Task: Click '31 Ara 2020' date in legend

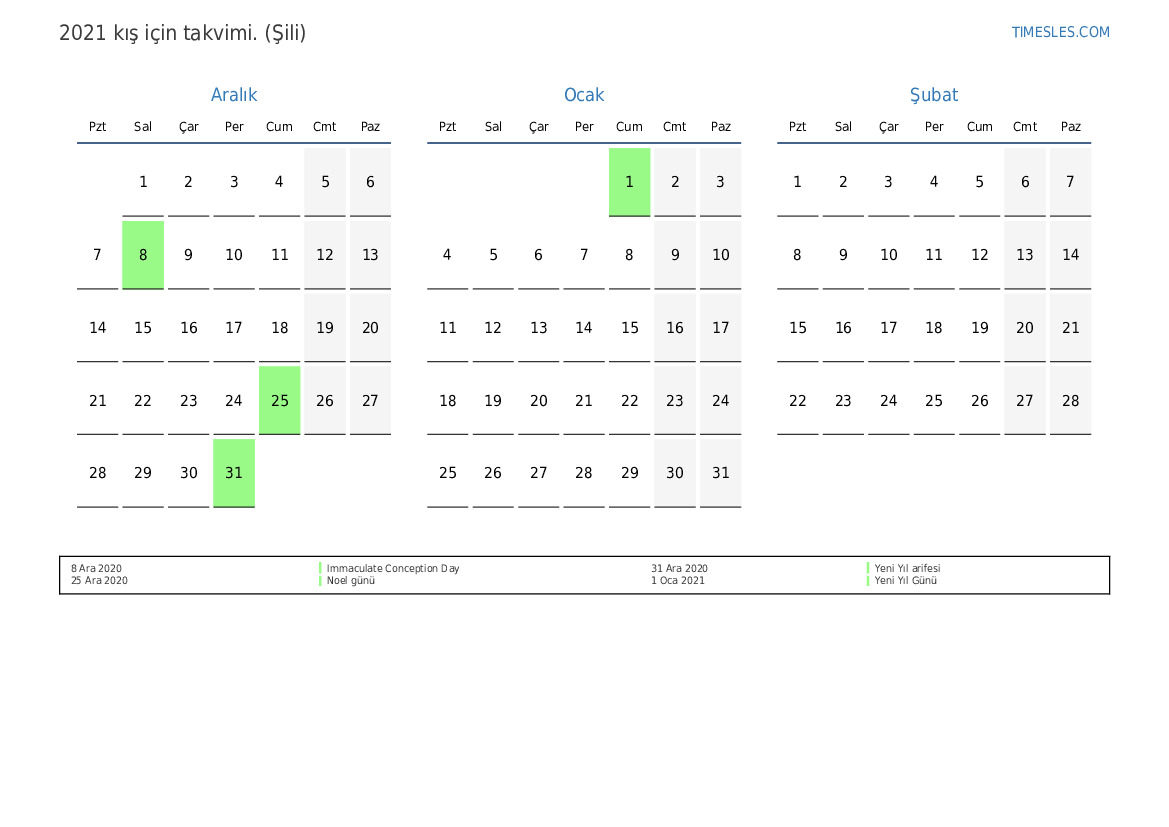Action: [679, 568]
